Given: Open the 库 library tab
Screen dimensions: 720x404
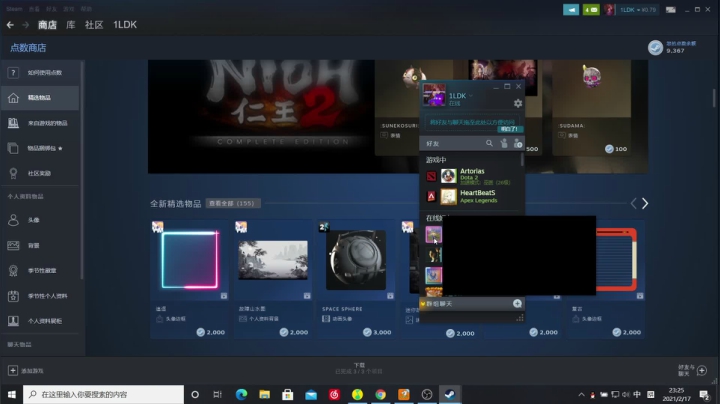Looking at the screenshot, I should coord(71,25).
